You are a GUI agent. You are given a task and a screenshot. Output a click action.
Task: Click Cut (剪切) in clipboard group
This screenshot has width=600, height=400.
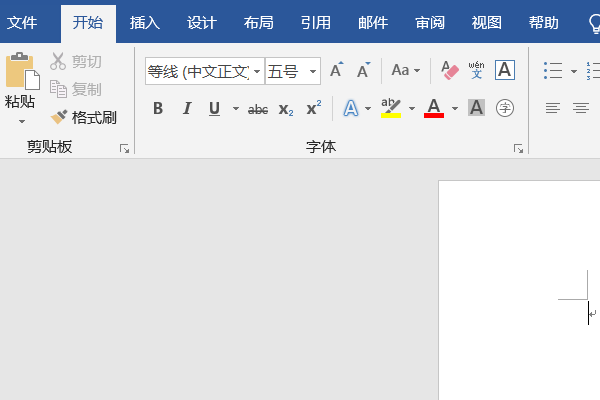point(76,62)
